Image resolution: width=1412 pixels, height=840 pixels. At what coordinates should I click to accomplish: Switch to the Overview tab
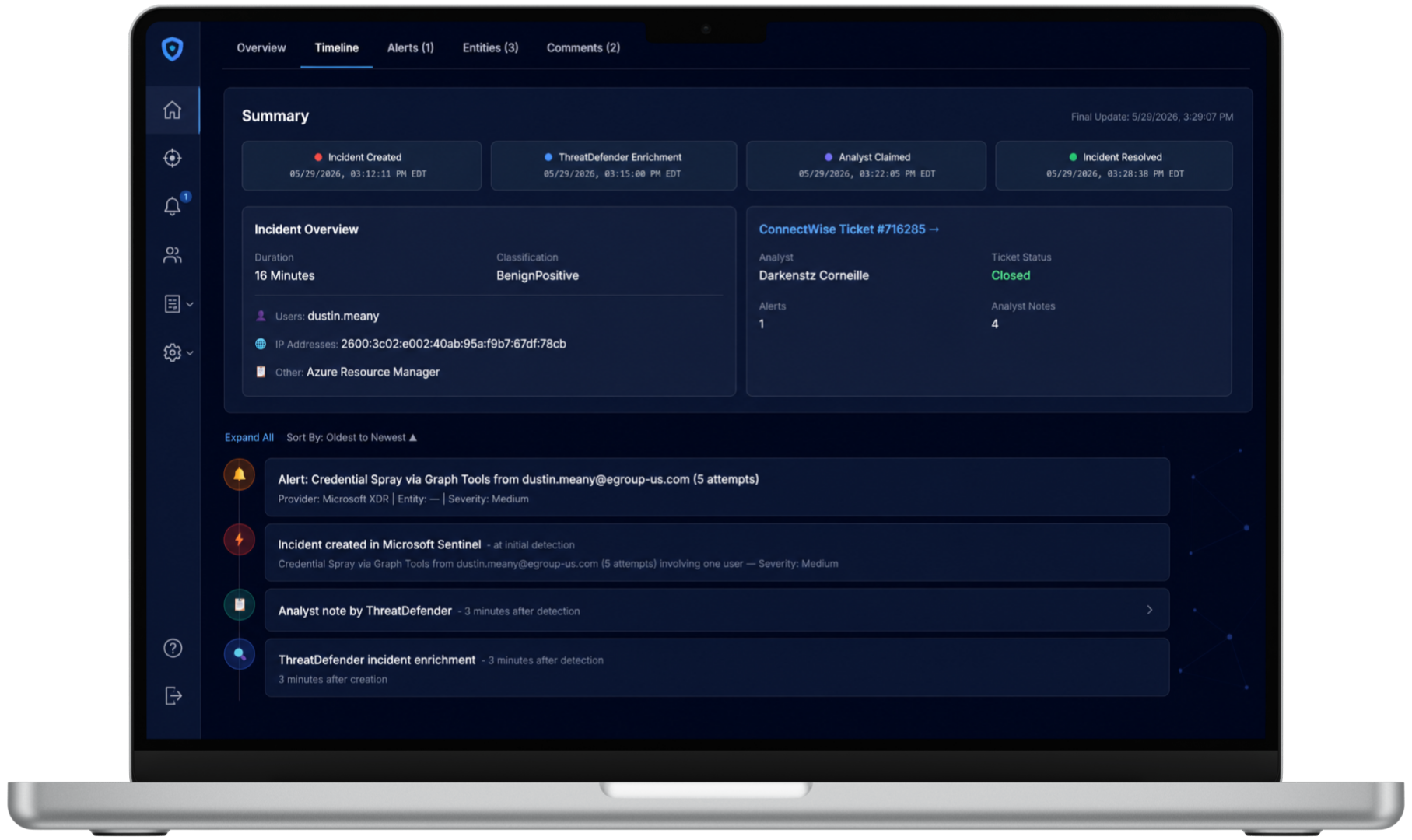click(261, 47)
